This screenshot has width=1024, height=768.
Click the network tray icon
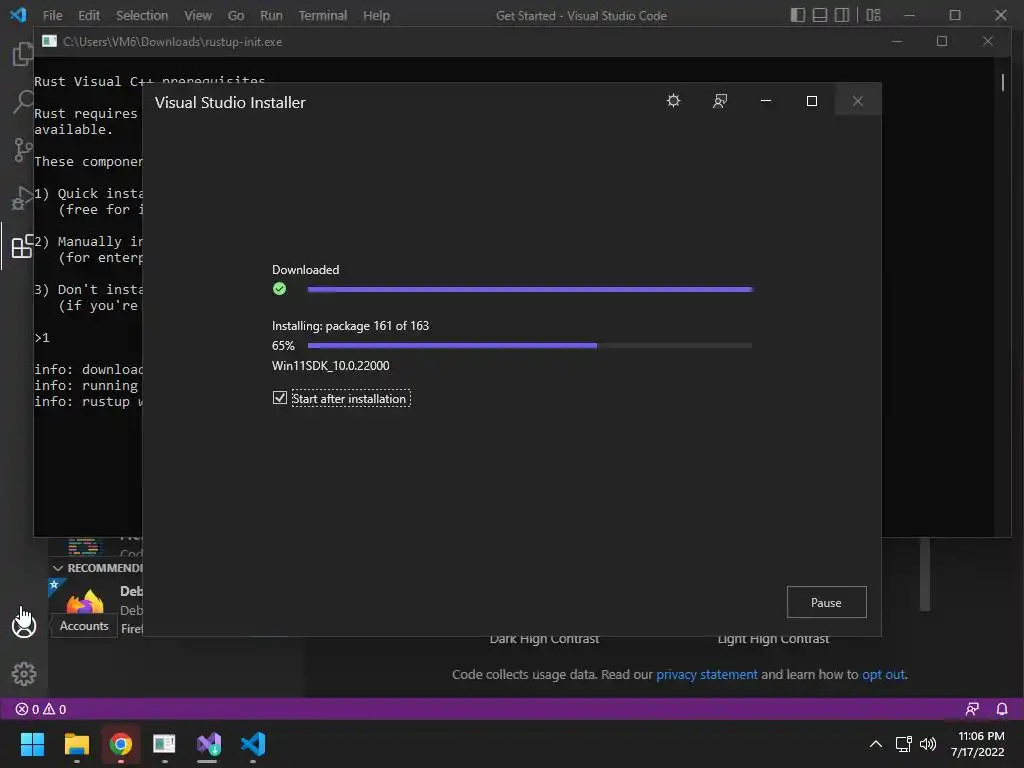click(904, 744)
